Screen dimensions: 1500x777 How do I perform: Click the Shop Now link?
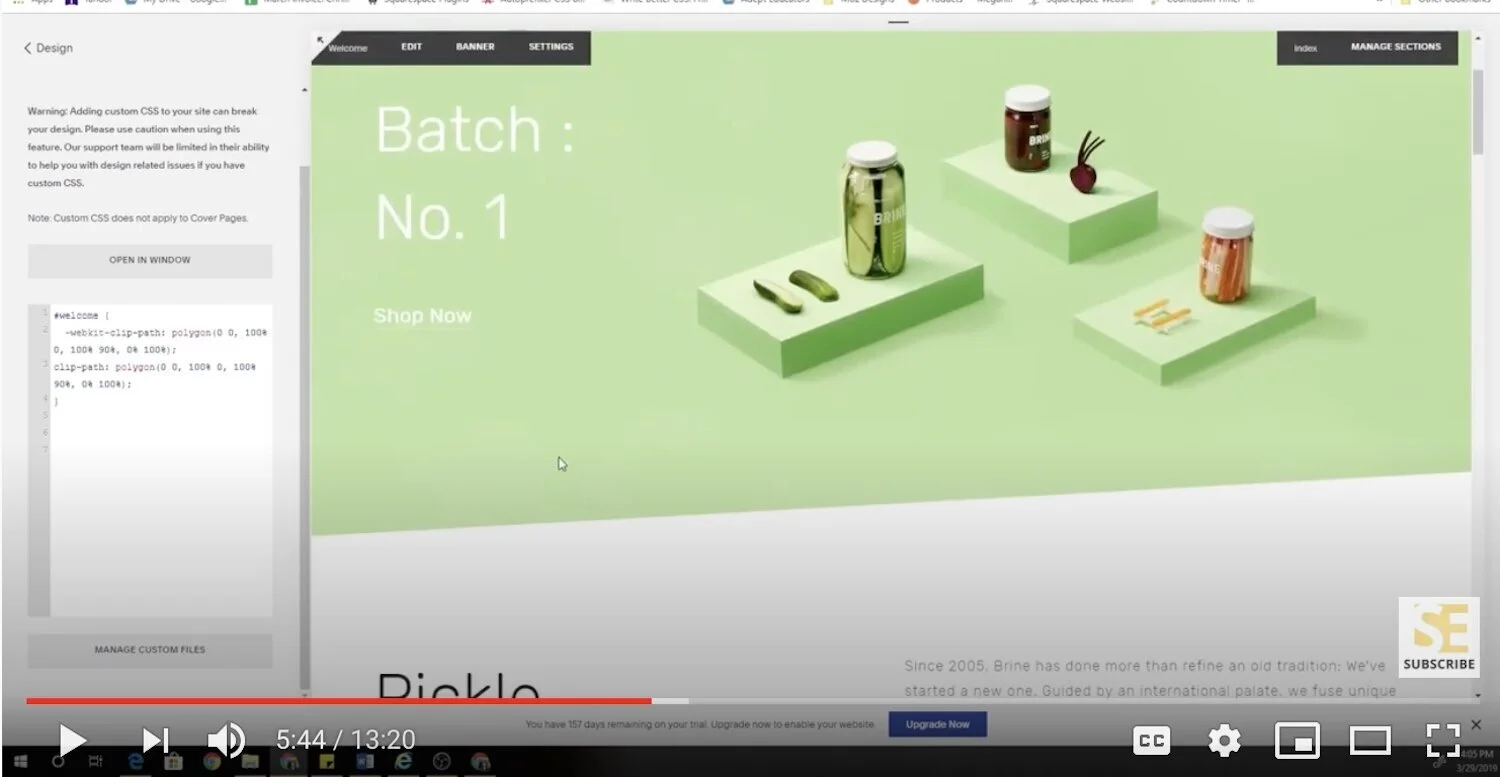click(x=422, y=316)
